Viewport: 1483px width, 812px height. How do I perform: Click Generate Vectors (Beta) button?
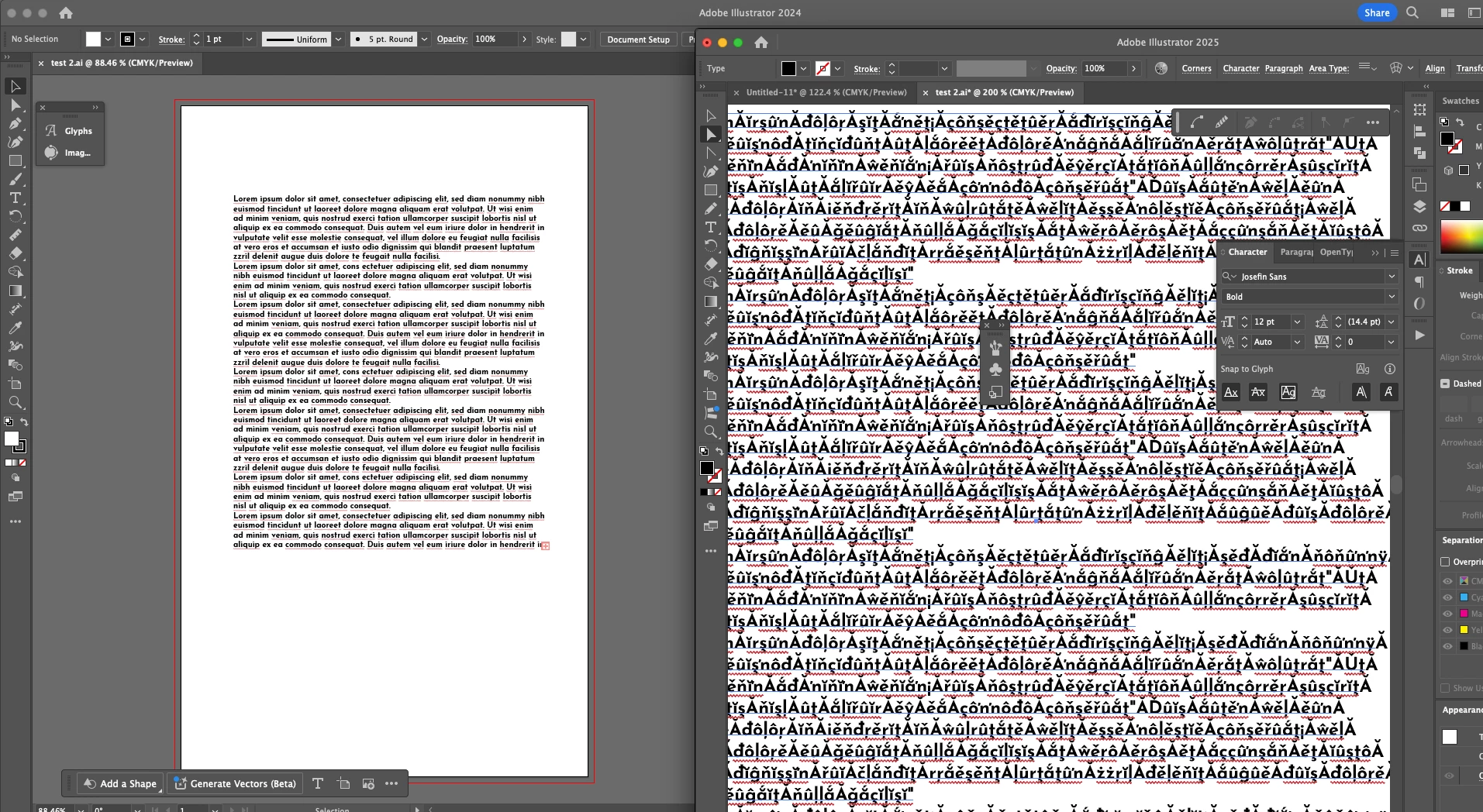[235, 783]
